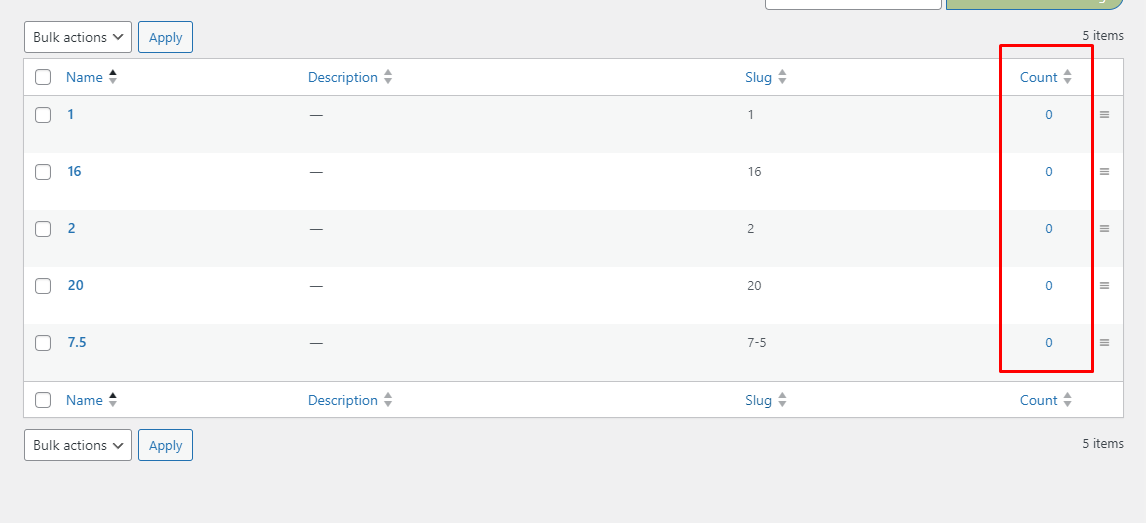
Task: Open the bottom Bulk actions dropdown
Action: click(78, 445)
